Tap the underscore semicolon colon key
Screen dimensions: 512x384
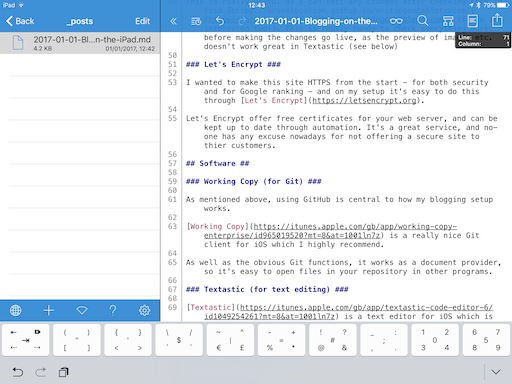(x=384, y=340)
